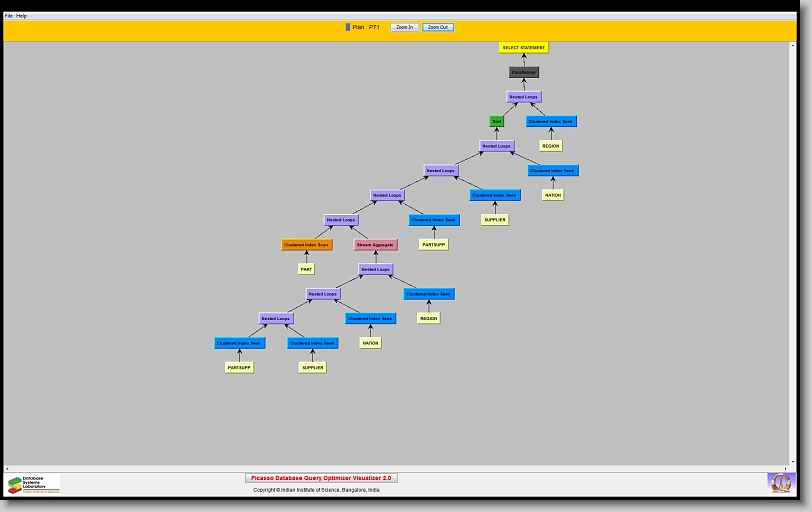Image resolution: width=812 pixels, height=512 pixels.
Task: Click the Database Systems Laboratory logo
Action: point(33,484)
